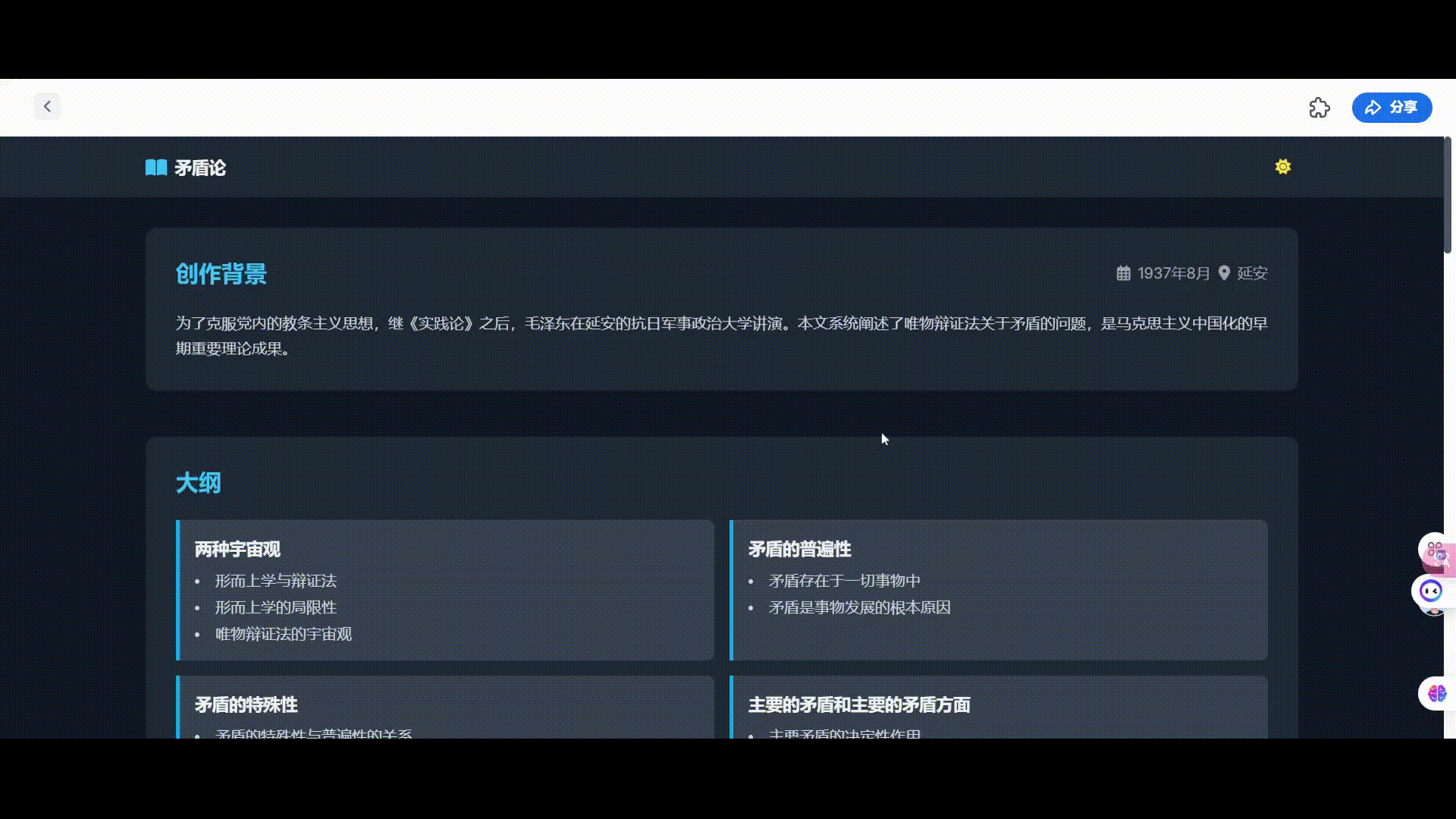Open the round winking-face assistant widget
The image size is (1456, 819).
1430,591
